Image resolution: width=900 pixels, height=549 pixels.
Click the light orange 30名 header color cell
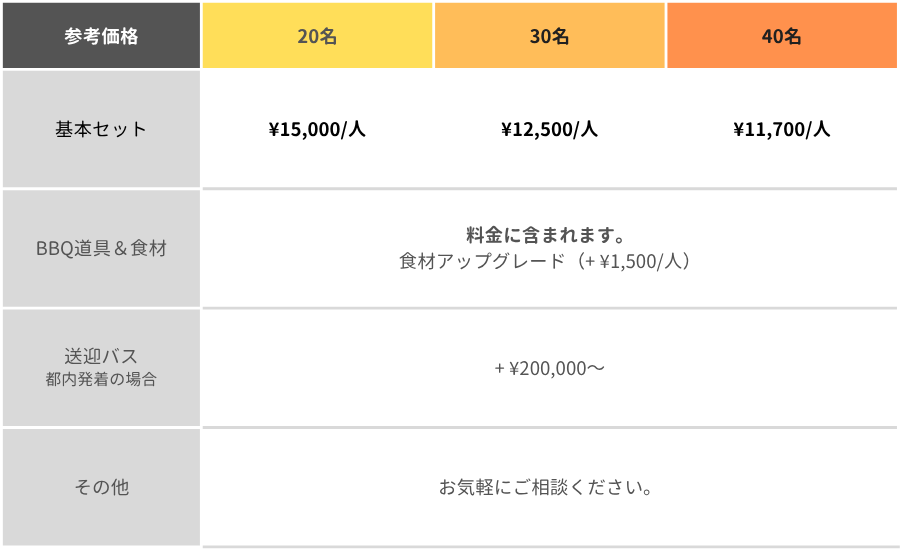click(550, 36)
